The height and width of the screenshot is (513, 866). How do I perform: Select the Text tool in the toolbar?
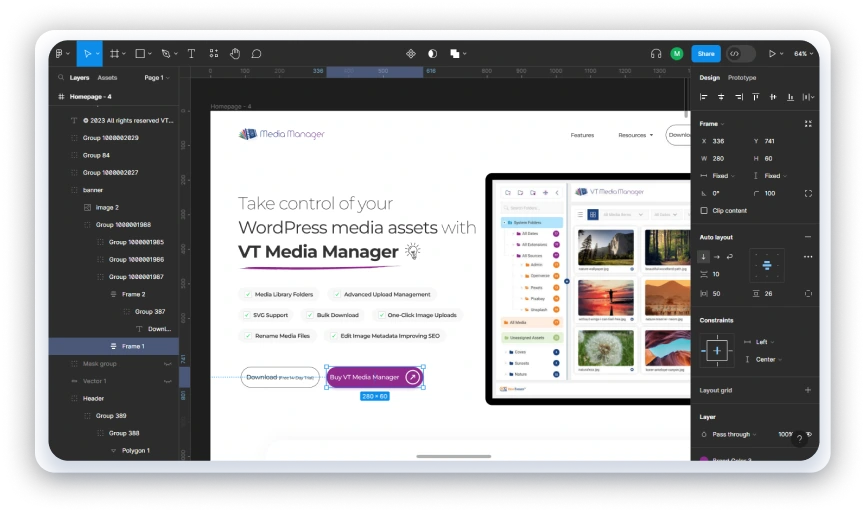(190, 54)
